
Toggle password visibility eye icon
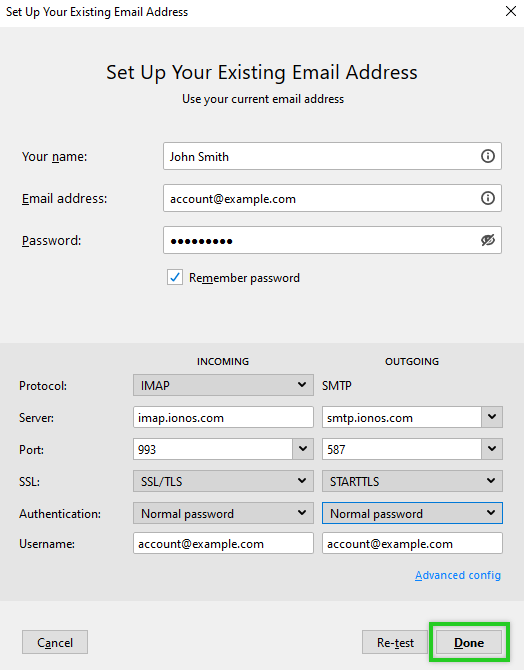click(488, 240)
